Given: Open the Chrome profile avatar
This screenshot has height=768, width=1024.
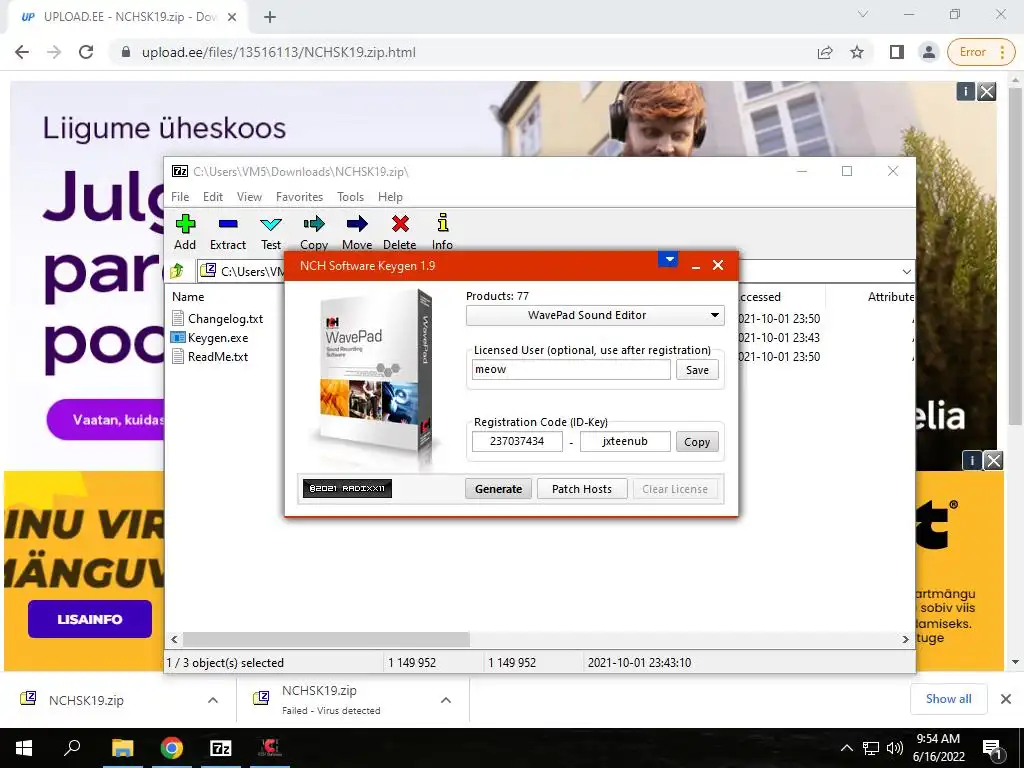Looking at the screenshot, I should tap(929, 52).
